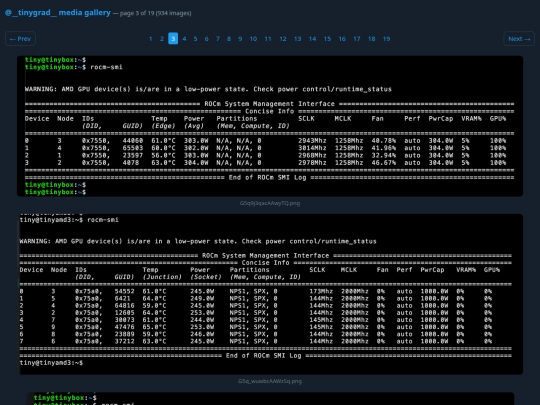This screenshot has width=540, height=405.
Task: Go to gallery page 10
Action: pos(253,39)
